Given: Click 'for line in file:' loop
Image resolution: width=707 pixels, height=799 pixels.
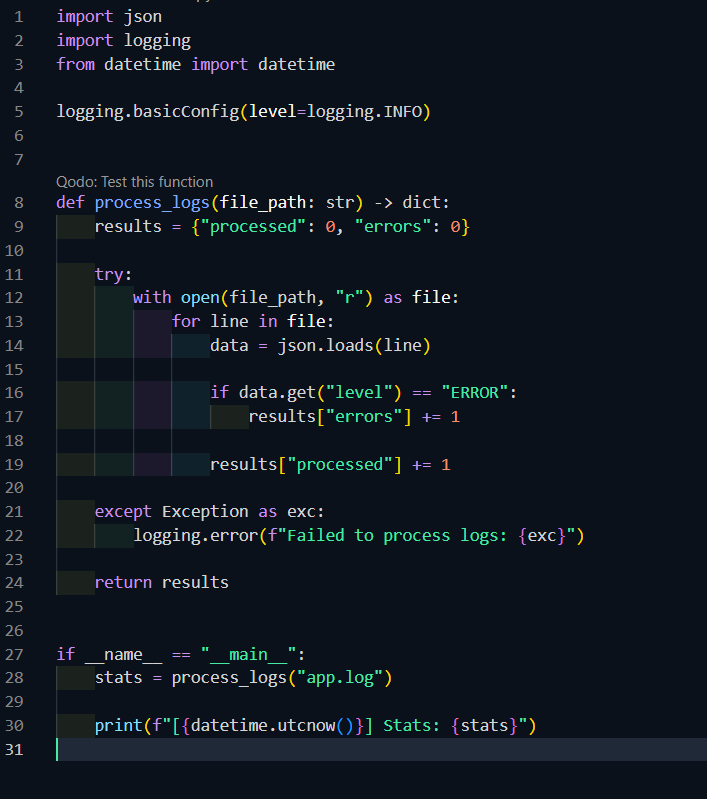Looking at the screenshot, I should [x=253, y=322].
